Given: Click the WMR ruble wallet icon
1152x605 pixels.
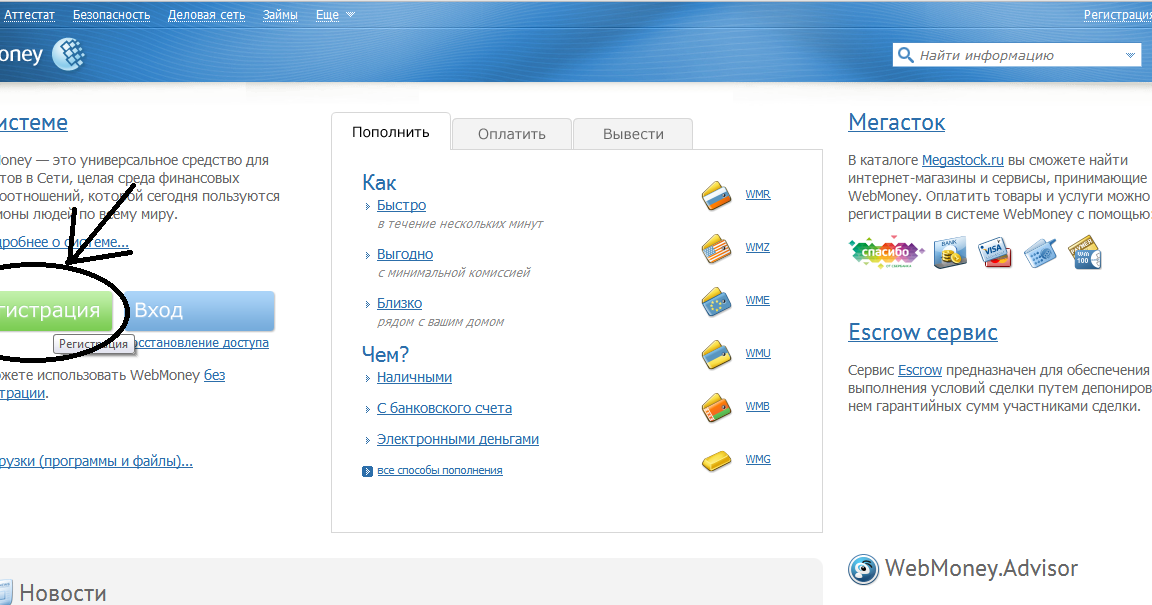Looking at the screenshot, I should coord(716,196).
